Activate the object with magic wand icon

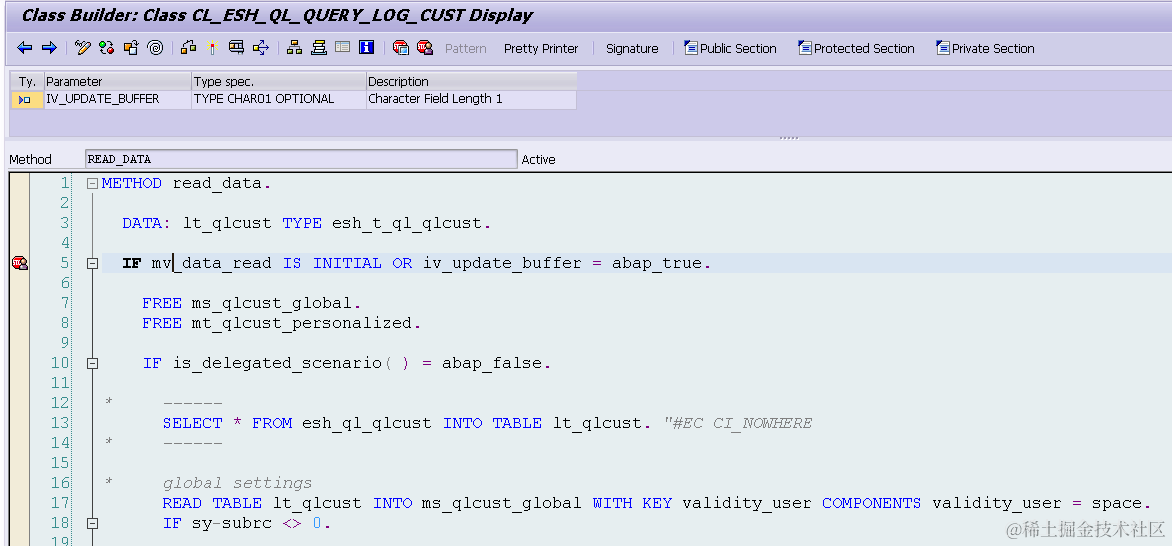pos(212,48)
